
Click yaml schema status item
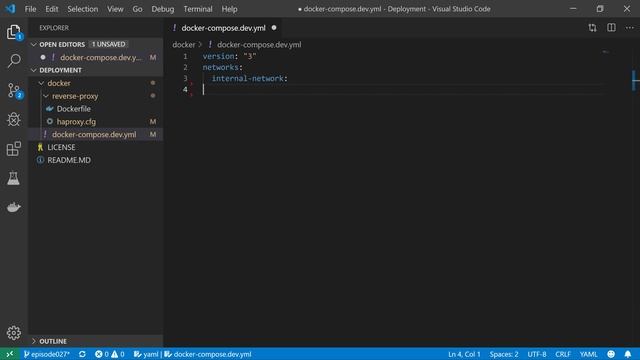point(146,354)
